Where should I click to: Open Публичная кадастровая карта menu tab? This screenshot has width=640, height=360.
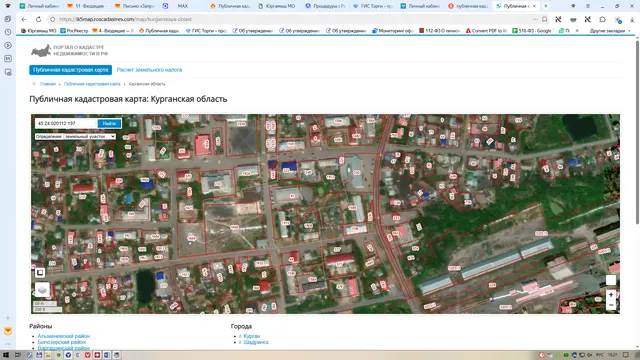[x=71, y=70]
